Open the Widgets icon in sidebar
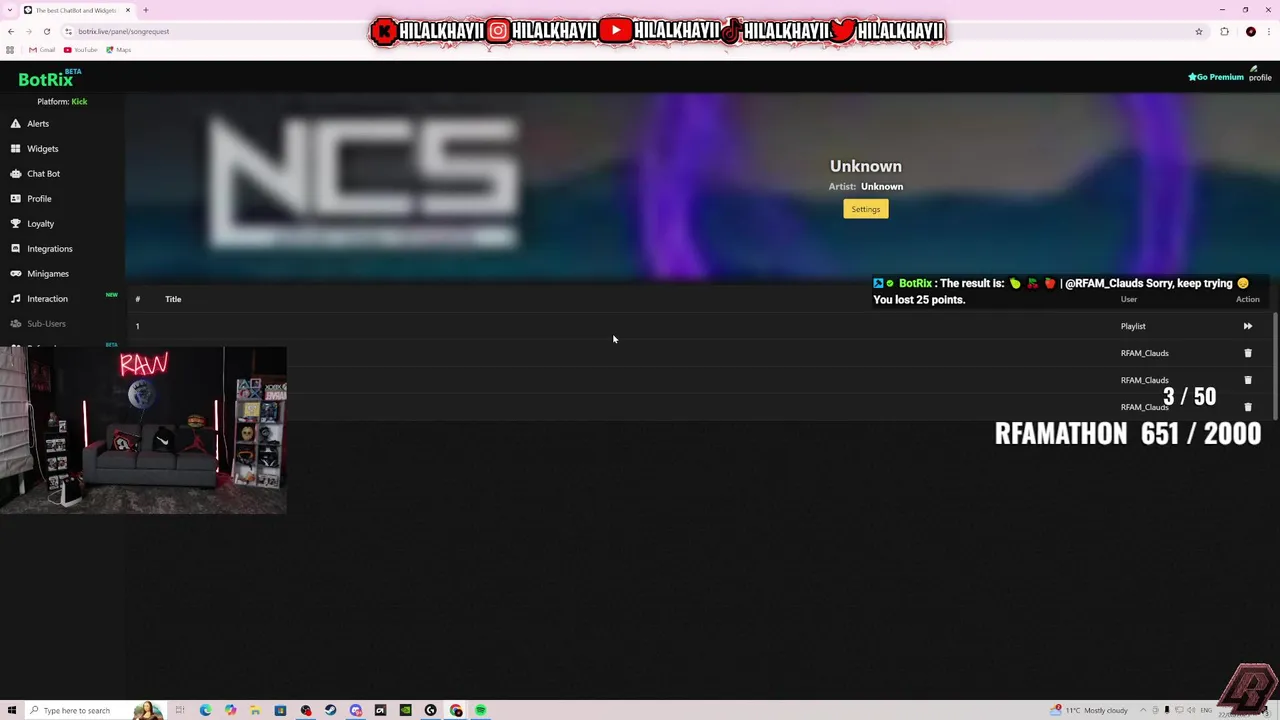This screenshot has width=1280, height=720. click(15, 149)
